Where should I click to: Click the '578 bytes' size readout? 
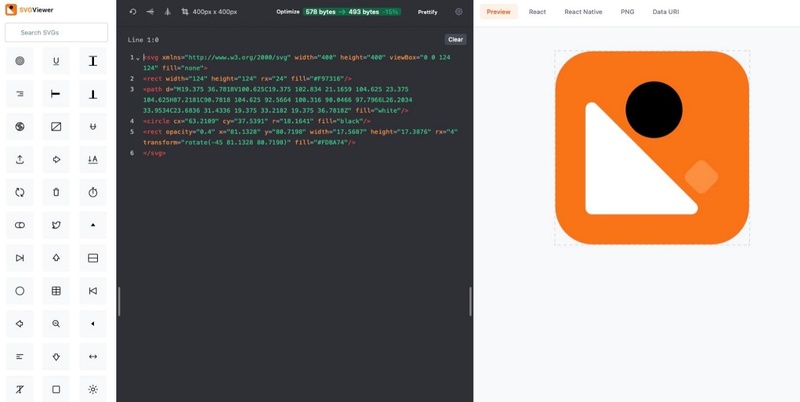coord(320,12)
